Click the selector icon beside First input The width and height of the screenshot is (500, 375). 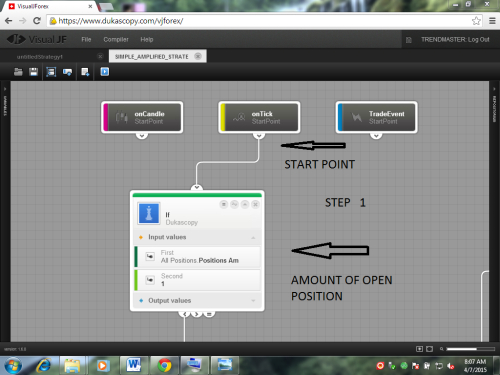(150, 256)
